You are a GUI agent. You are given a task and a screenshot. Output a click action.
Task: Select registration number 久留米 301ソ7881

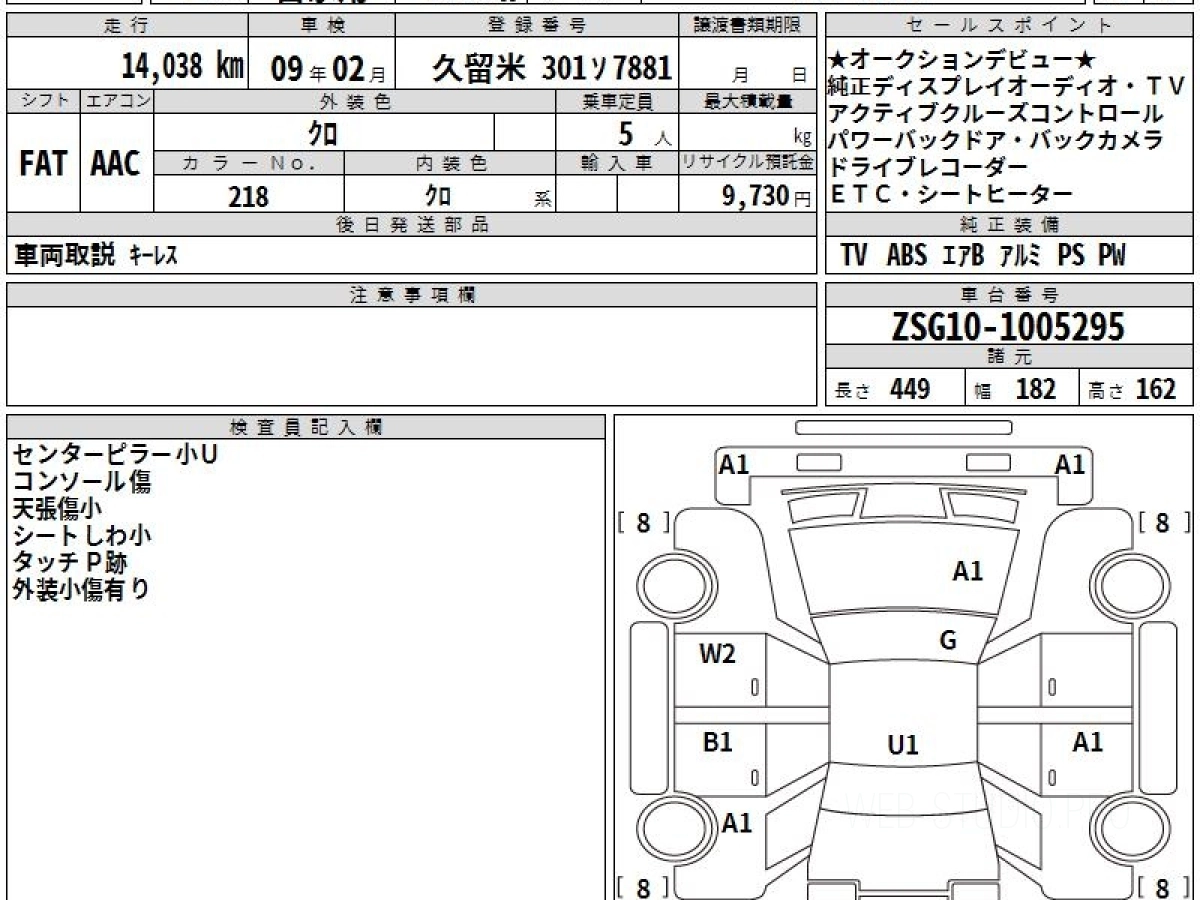tap(551, 69)
